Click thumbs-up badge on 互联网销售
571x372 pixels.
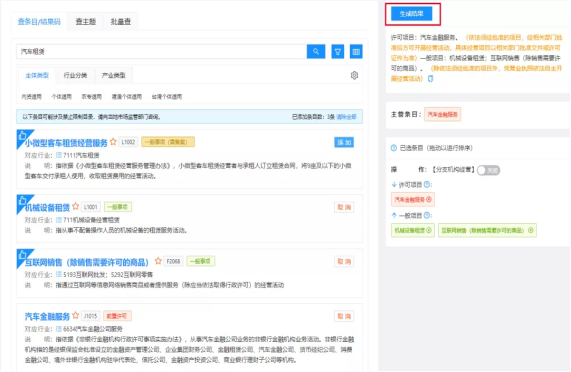pos(23,255)
